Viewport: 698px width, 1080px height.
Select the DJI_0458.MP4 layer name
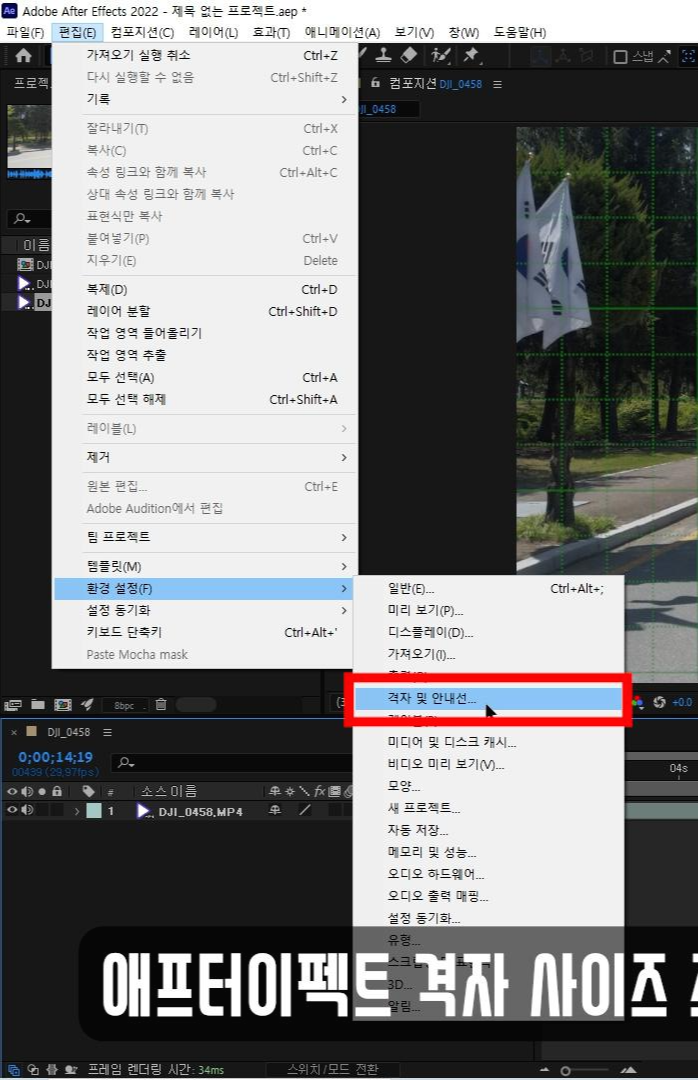tap(201, 811)
